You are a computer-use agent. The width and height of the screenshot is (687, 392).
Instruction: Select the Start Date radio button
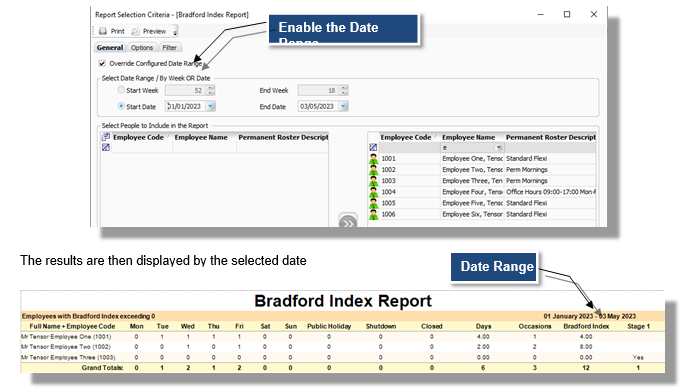[x=121, y=106]
